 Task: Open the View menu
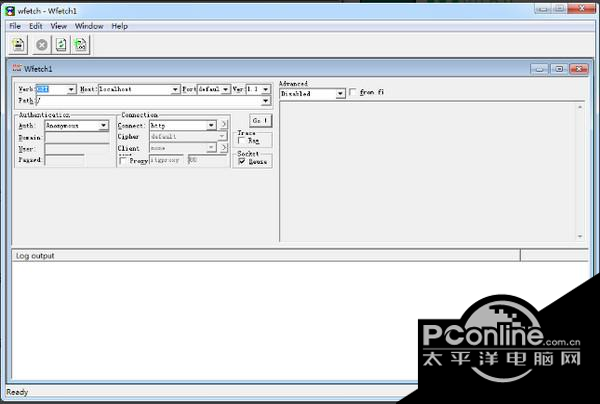click(x=59, y=26)
